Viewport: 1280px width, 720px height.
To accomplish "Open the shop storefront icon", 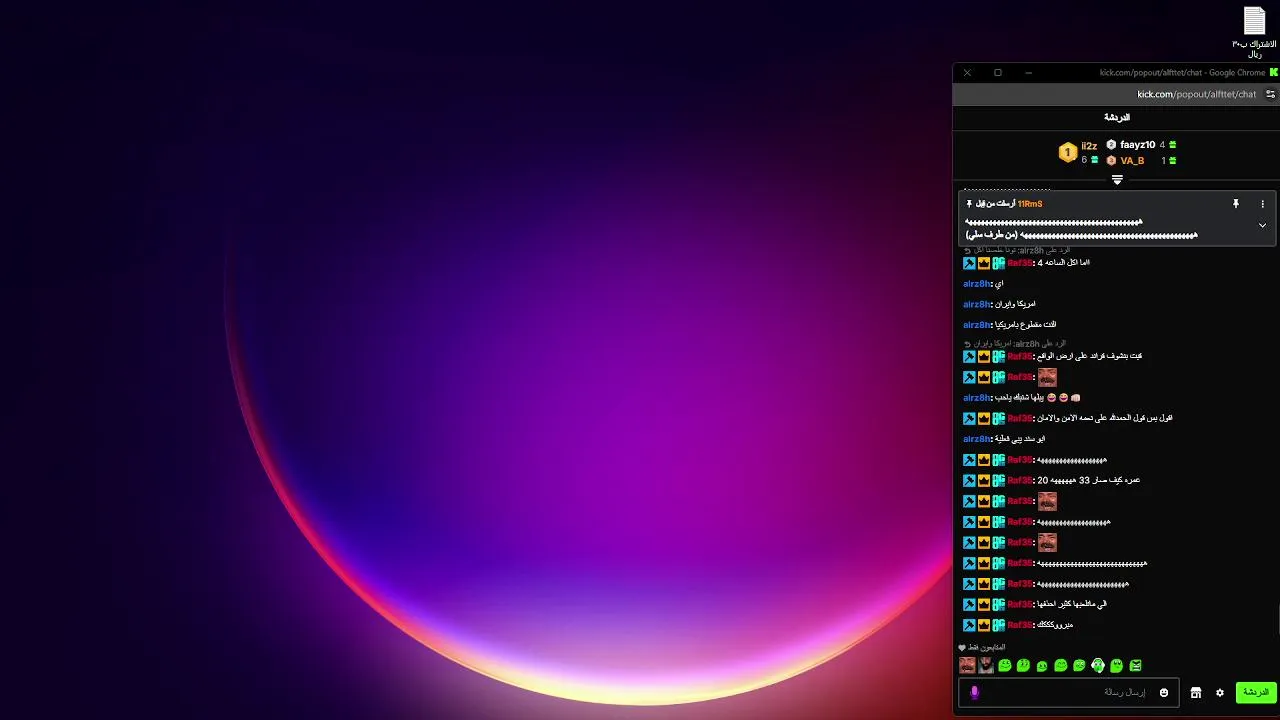I will pos(1196,692).
